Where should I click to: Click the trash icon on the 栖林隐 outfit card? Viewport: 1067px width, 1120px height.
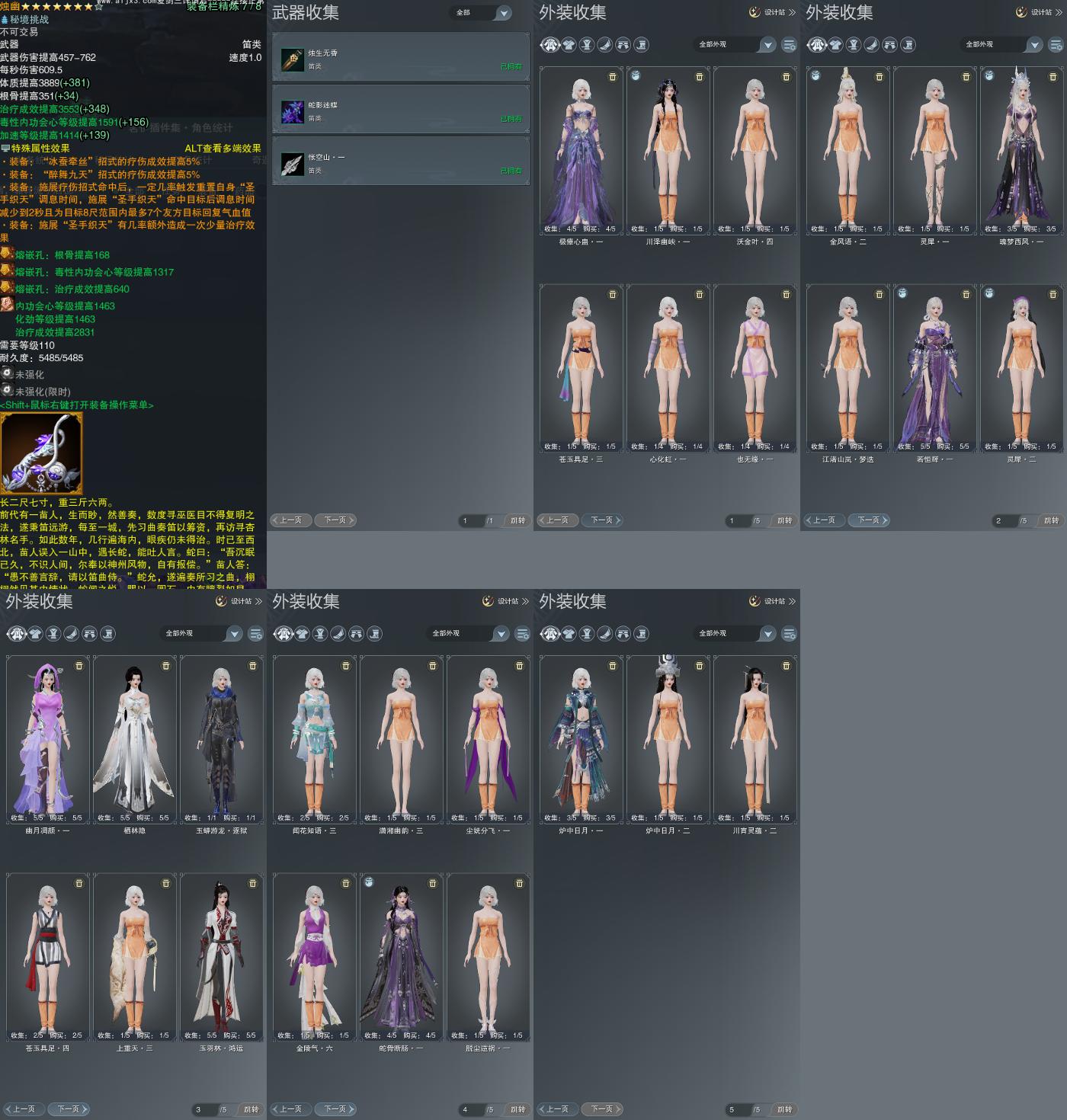(x=166, y=666)
